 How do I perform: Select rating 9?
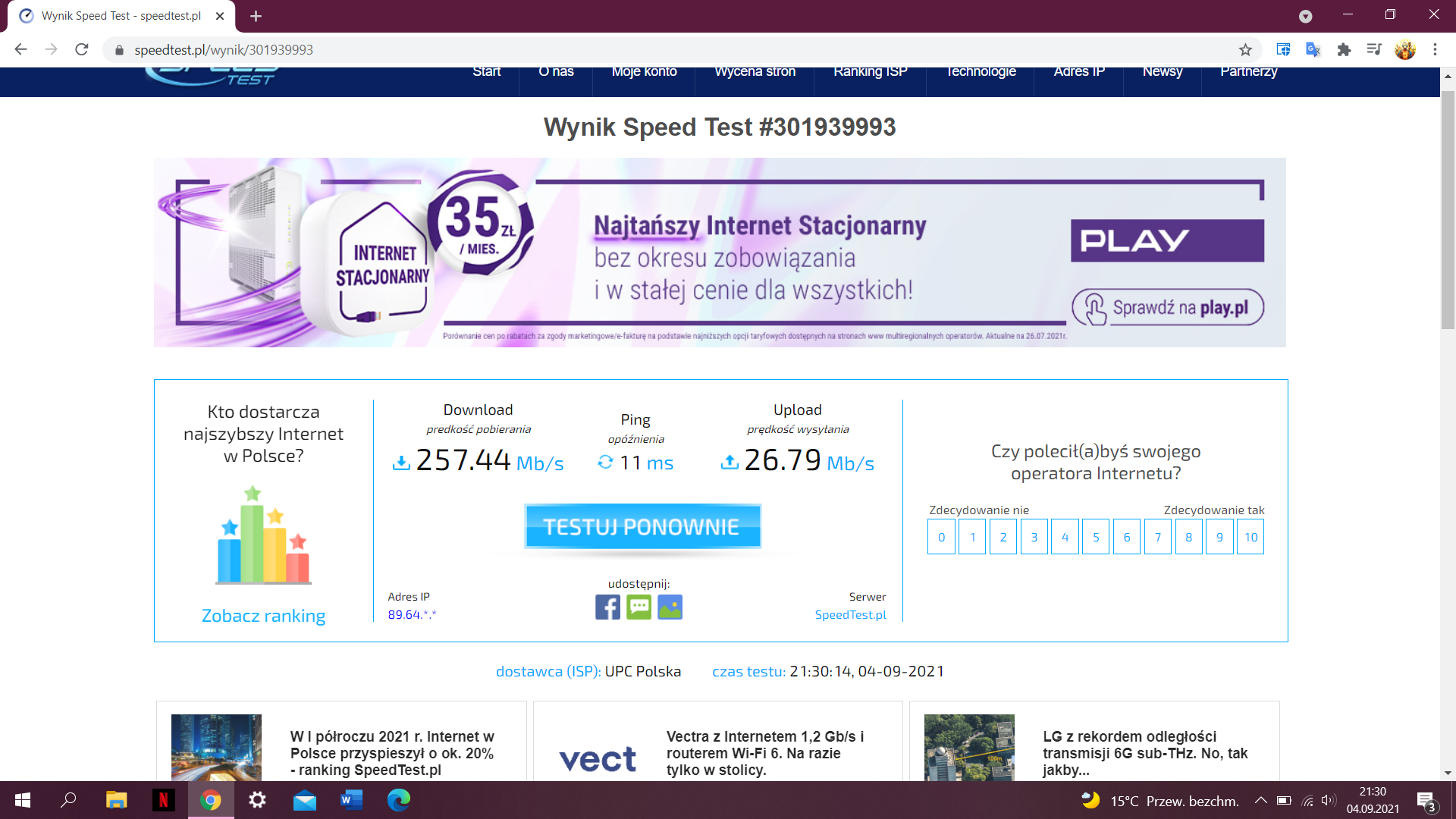(x=1219, y=537)
